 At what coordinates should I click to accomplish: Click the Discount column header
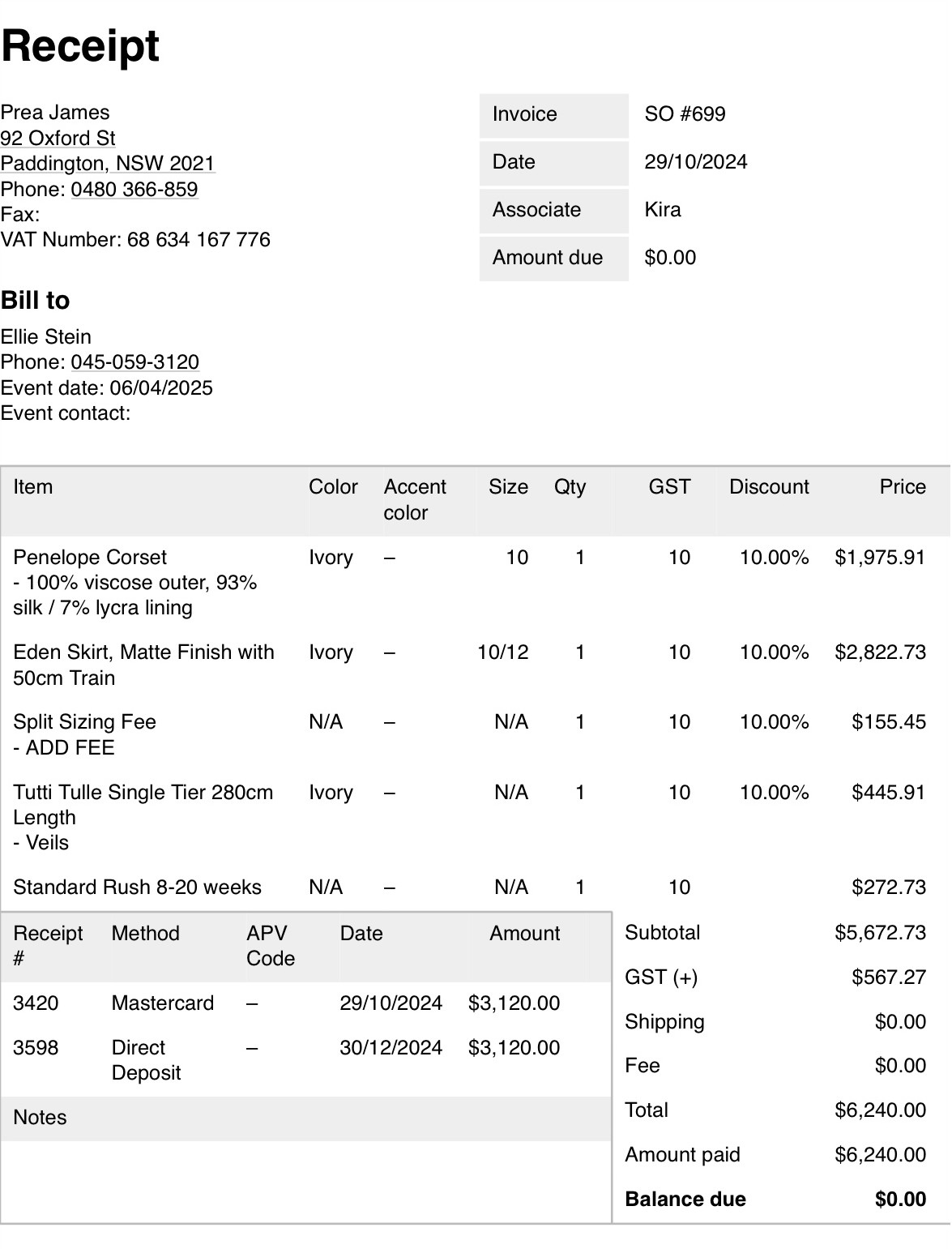pyautogui.click(x=769, y=487)
